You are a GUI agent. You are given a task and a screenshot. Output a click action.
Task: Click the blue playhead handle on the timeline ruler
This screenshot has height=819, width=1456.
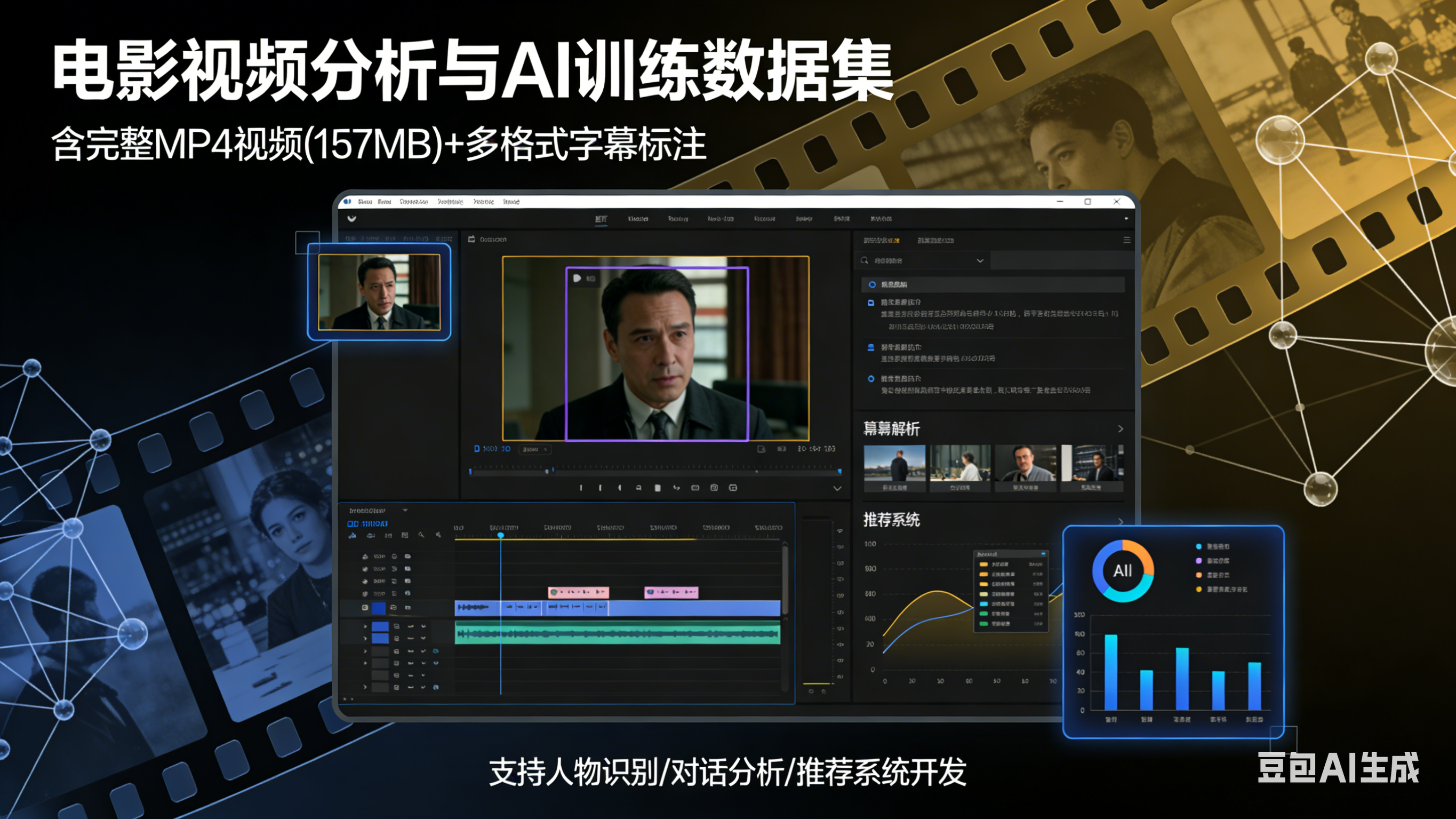[x=501, y=535]
